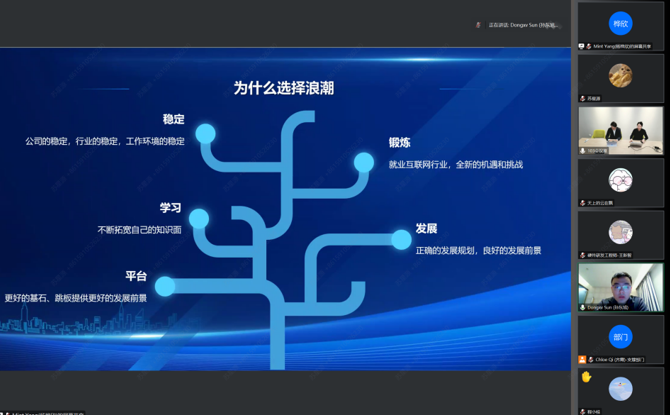Select the blue 桦欣 avatar tile

click(620, 23)
